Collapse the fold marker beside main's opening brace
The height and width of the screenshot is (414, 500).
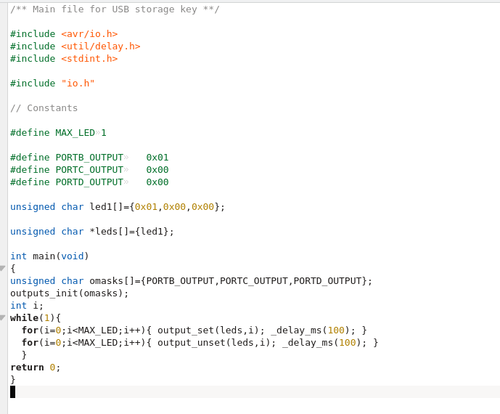click(3, 268)
